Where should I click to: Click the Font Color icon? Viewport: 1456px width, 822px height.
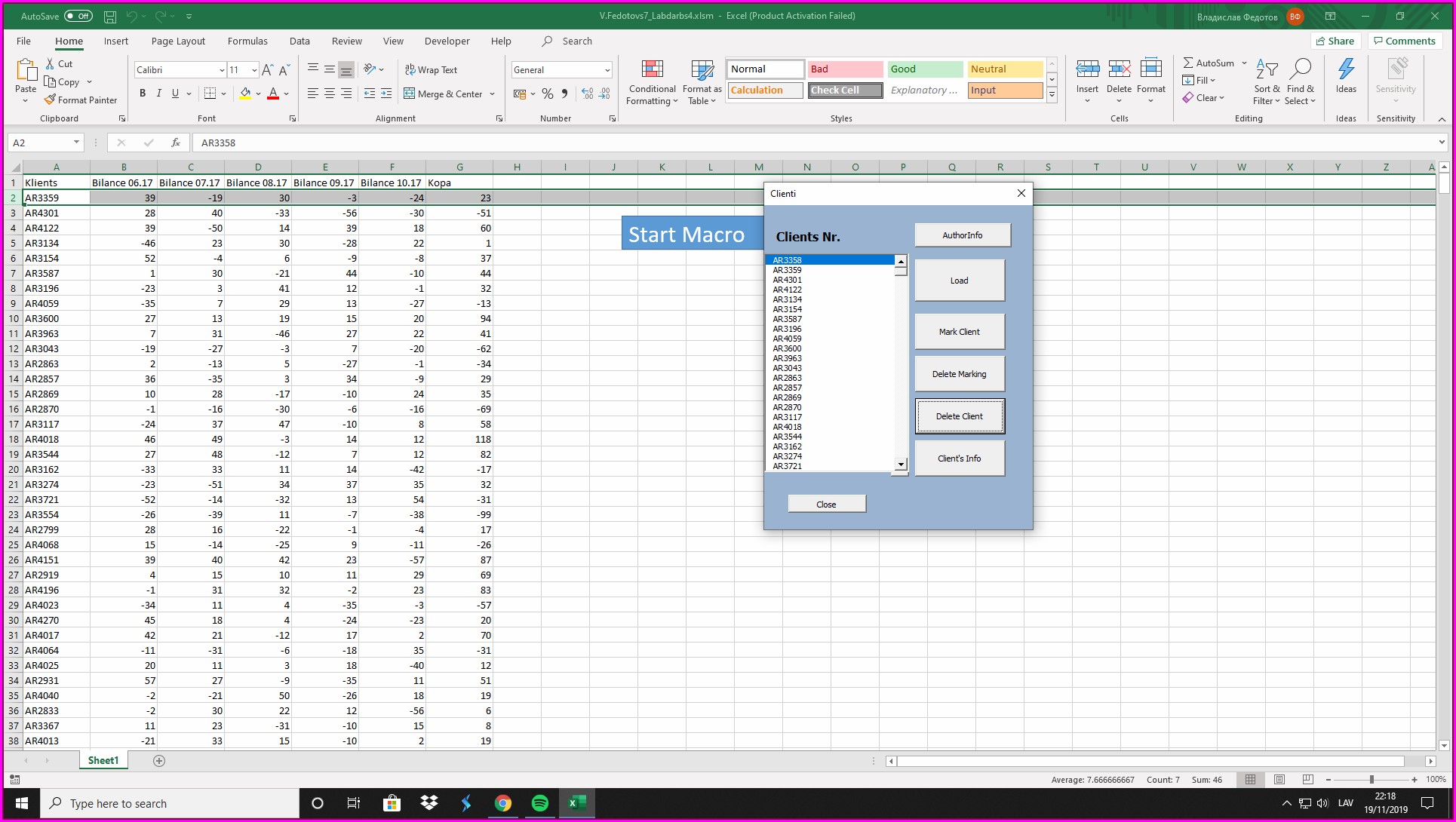tap(273, 94)
